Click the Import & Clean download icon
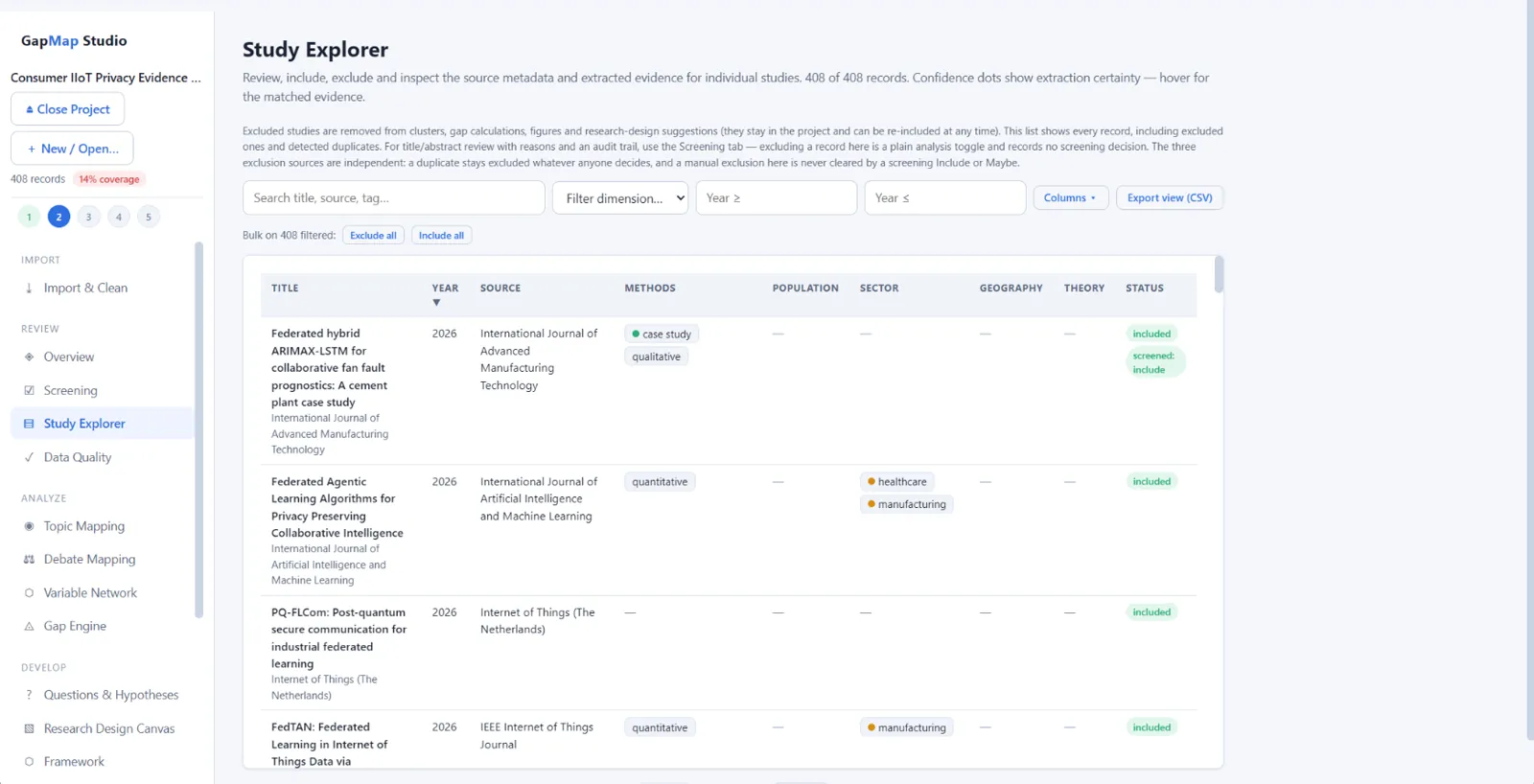 [29, 288]
